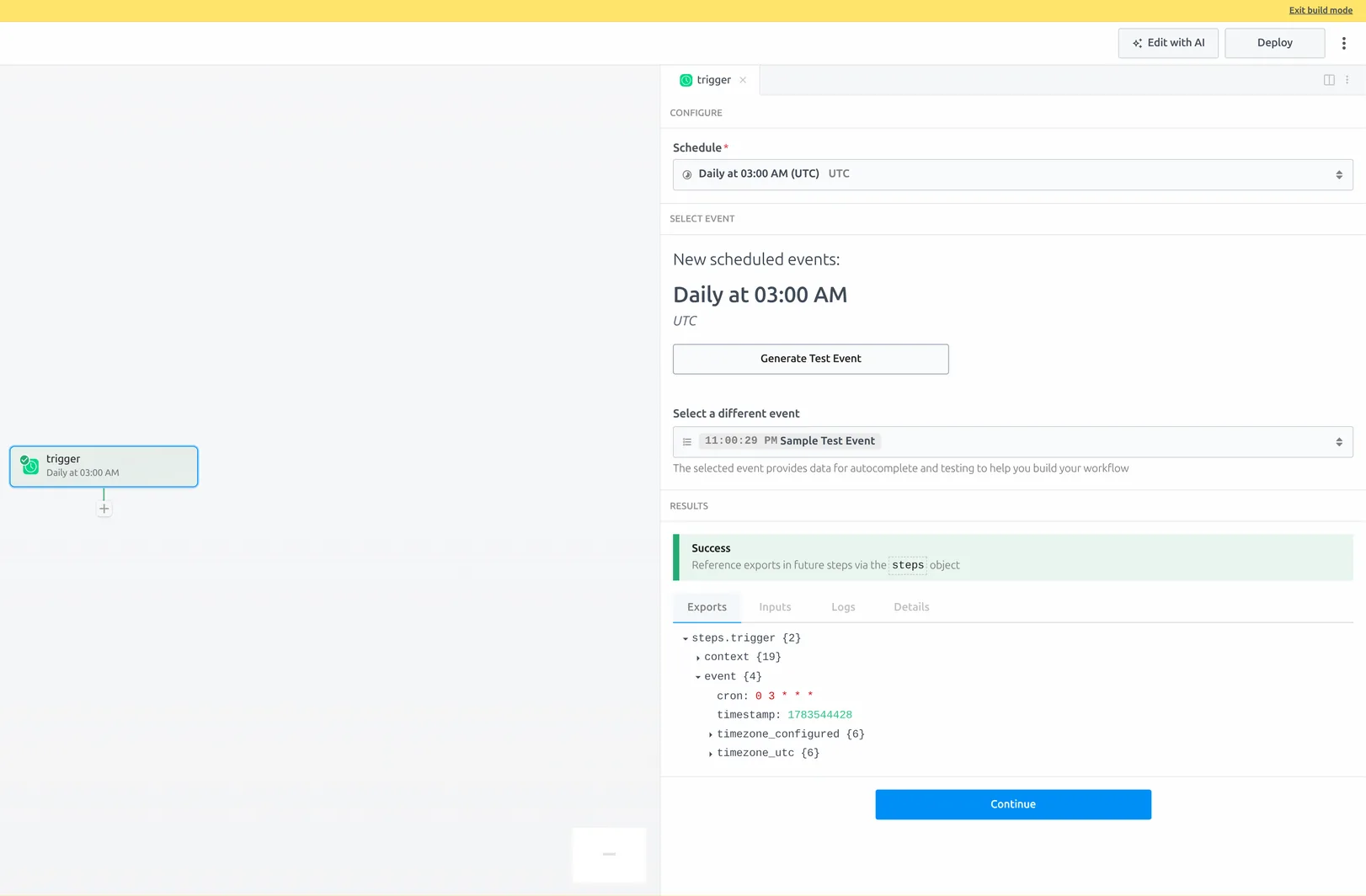The height and width of the screenshot is (896, 1366).
Task: Expand the timezone_utc node
Action: (711, 754)
